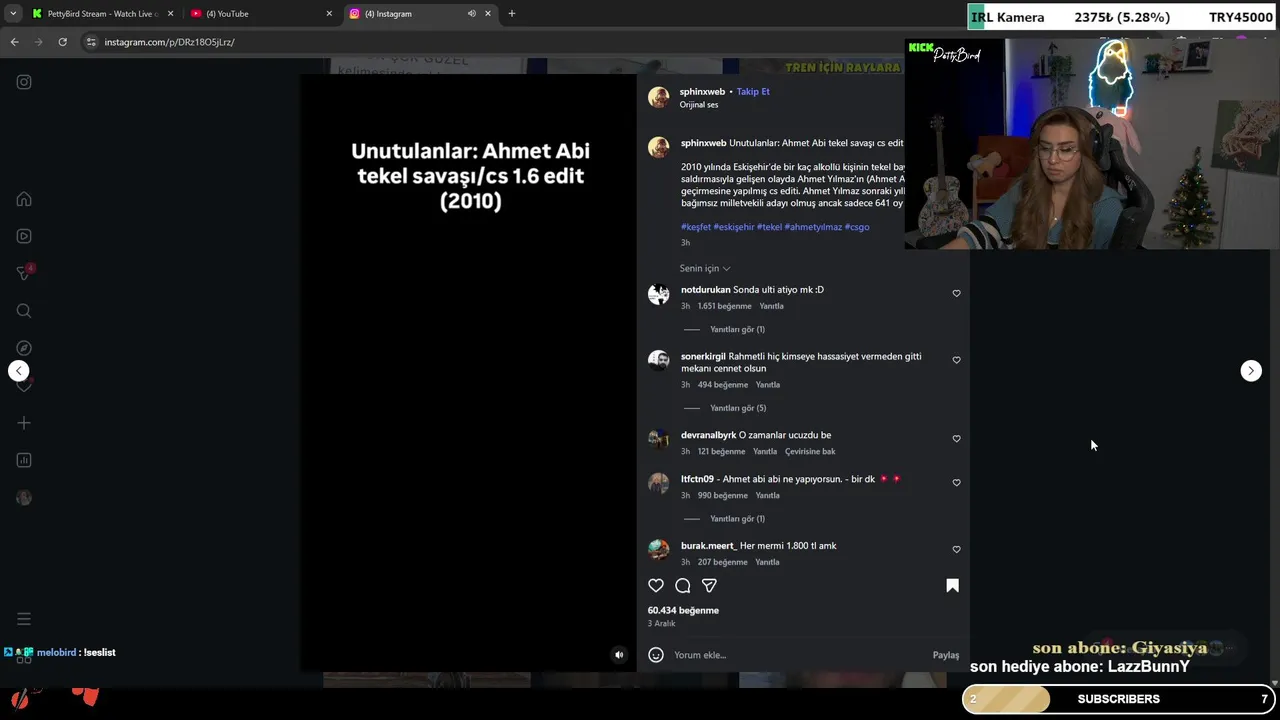Open Create plus icon in sidebar

(24, 423)
